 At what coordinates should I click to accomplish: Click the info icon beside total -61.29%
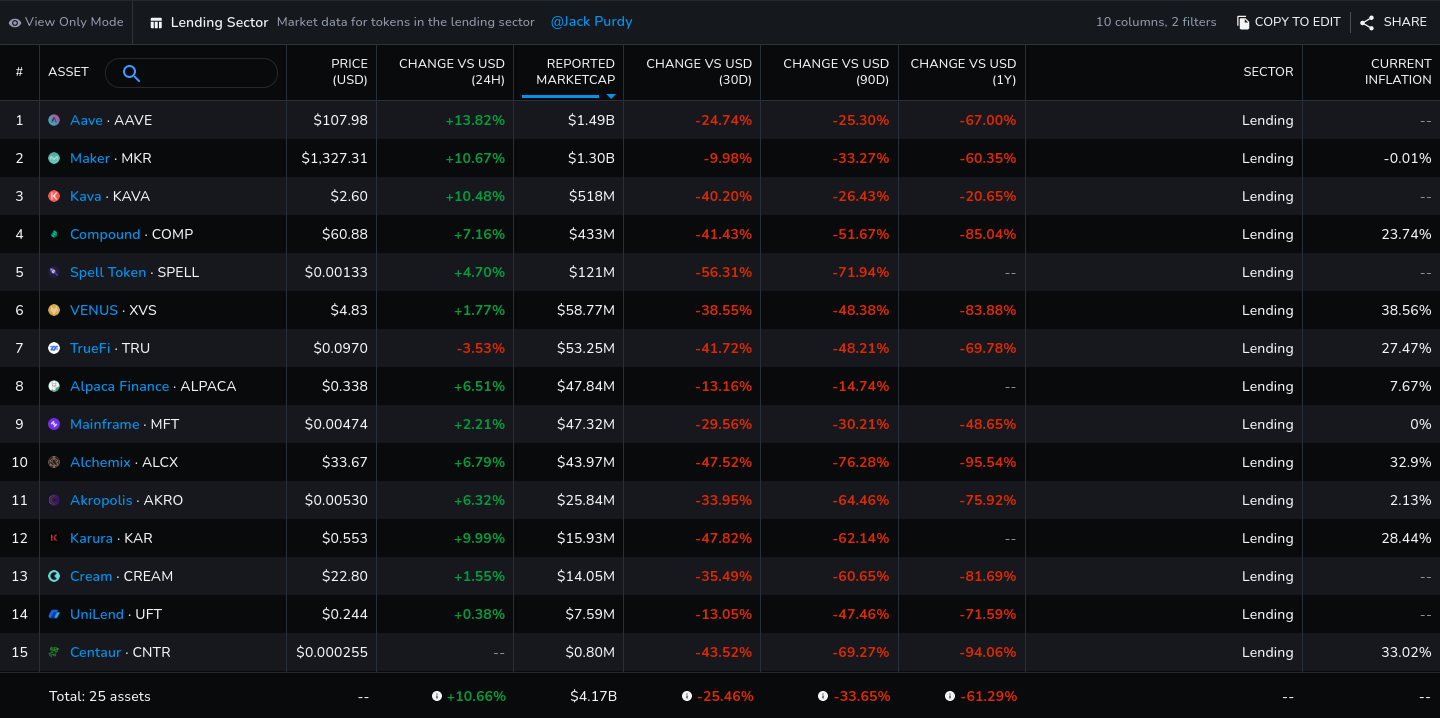point(950,696)
